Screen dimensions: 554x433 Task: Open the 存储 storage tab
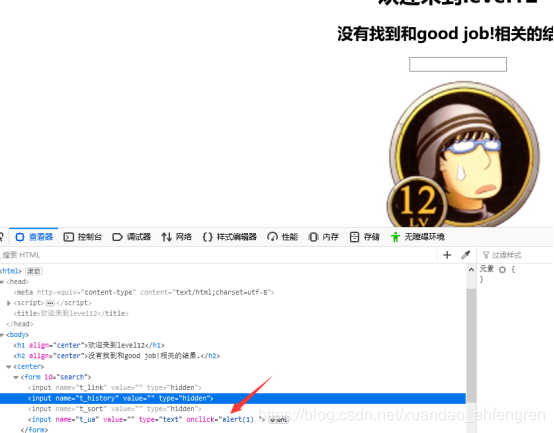[365, 237]
